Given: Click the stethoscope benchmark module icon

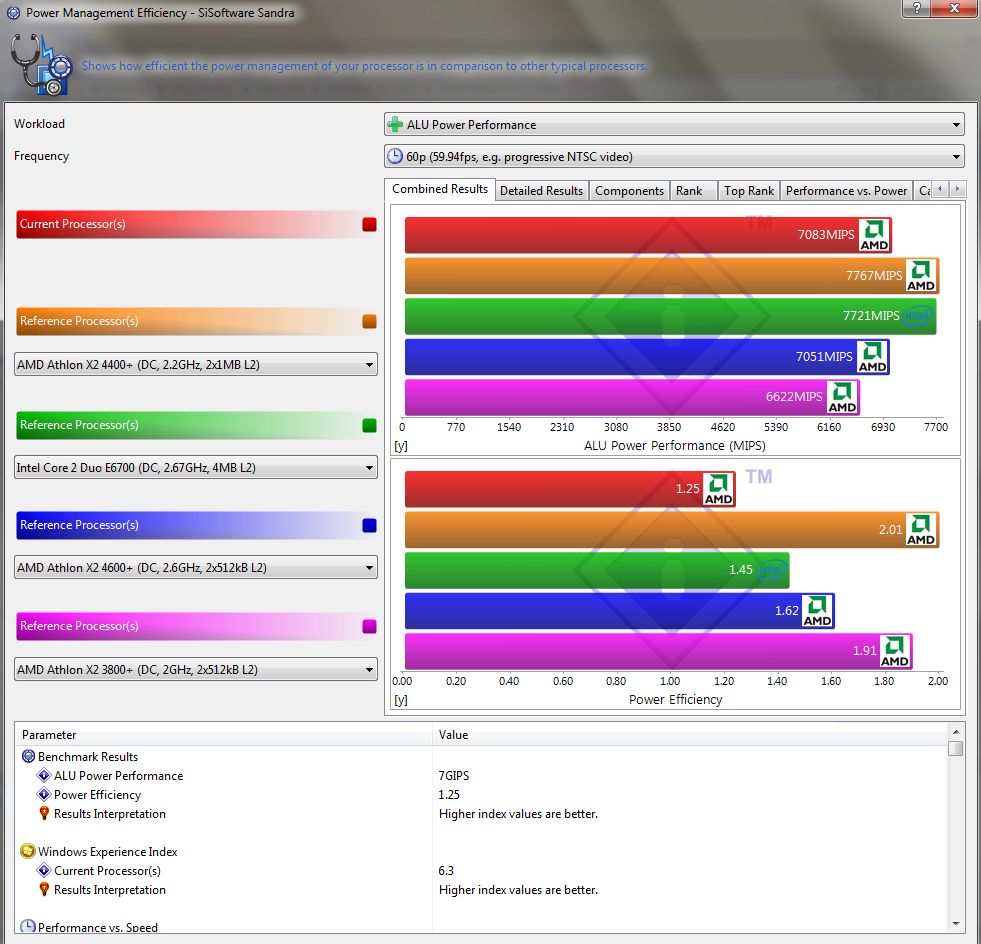Looking at the screenshot, I should coord(40,64).
